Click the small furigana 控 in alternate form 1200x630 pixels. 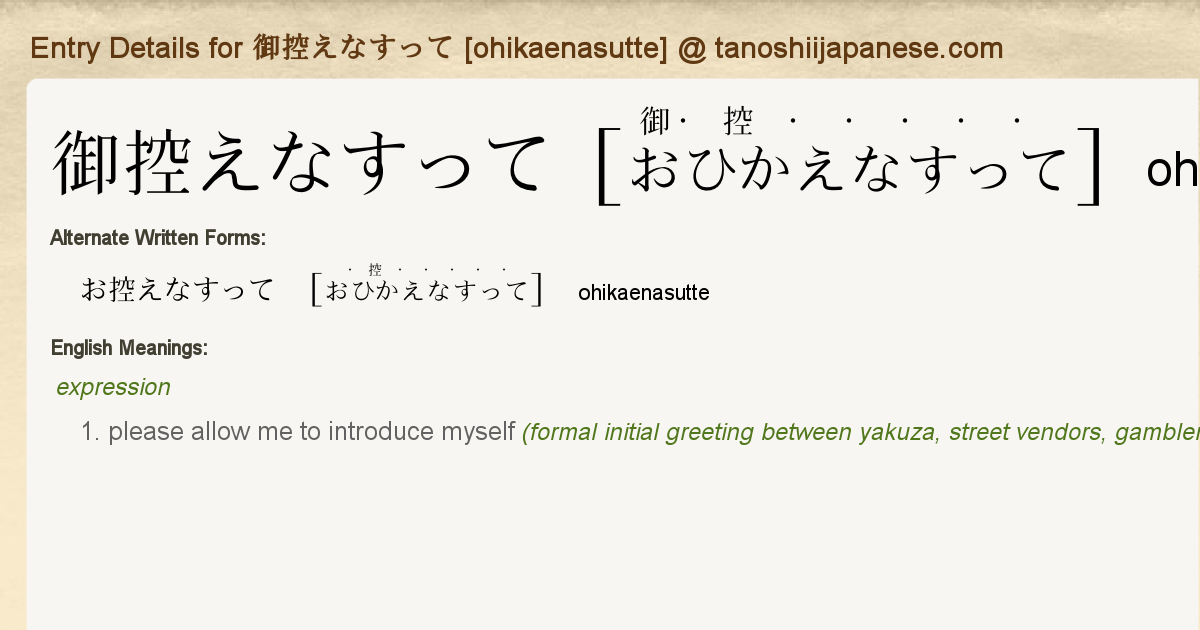click(375, 270)
